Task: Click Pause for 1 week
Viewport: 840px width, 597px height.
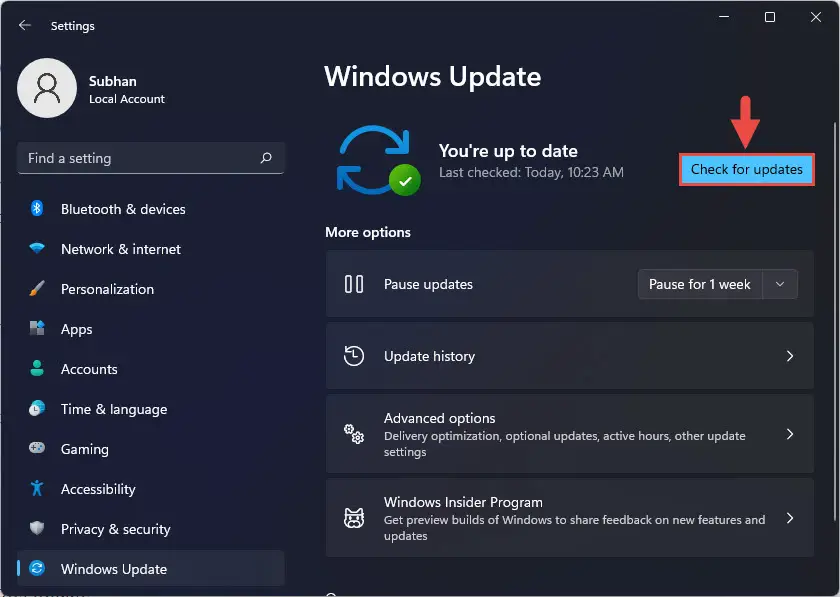Action: pos(699,284)
